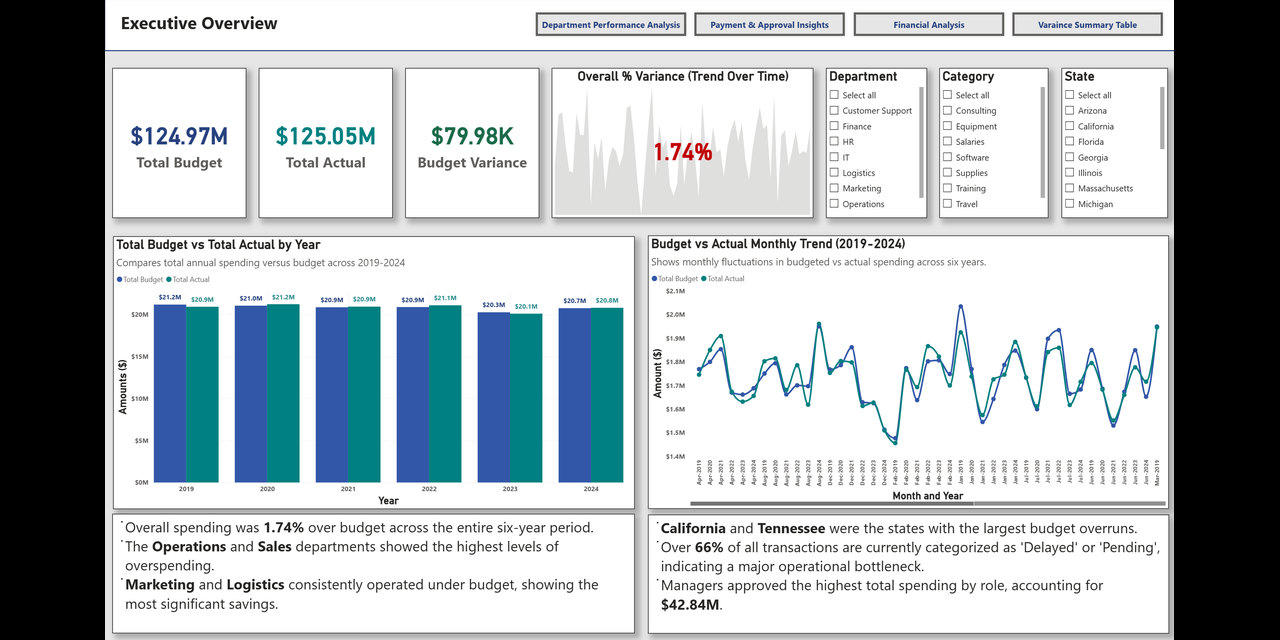Open Department Performance Analysis page

[x=611, y=25]
